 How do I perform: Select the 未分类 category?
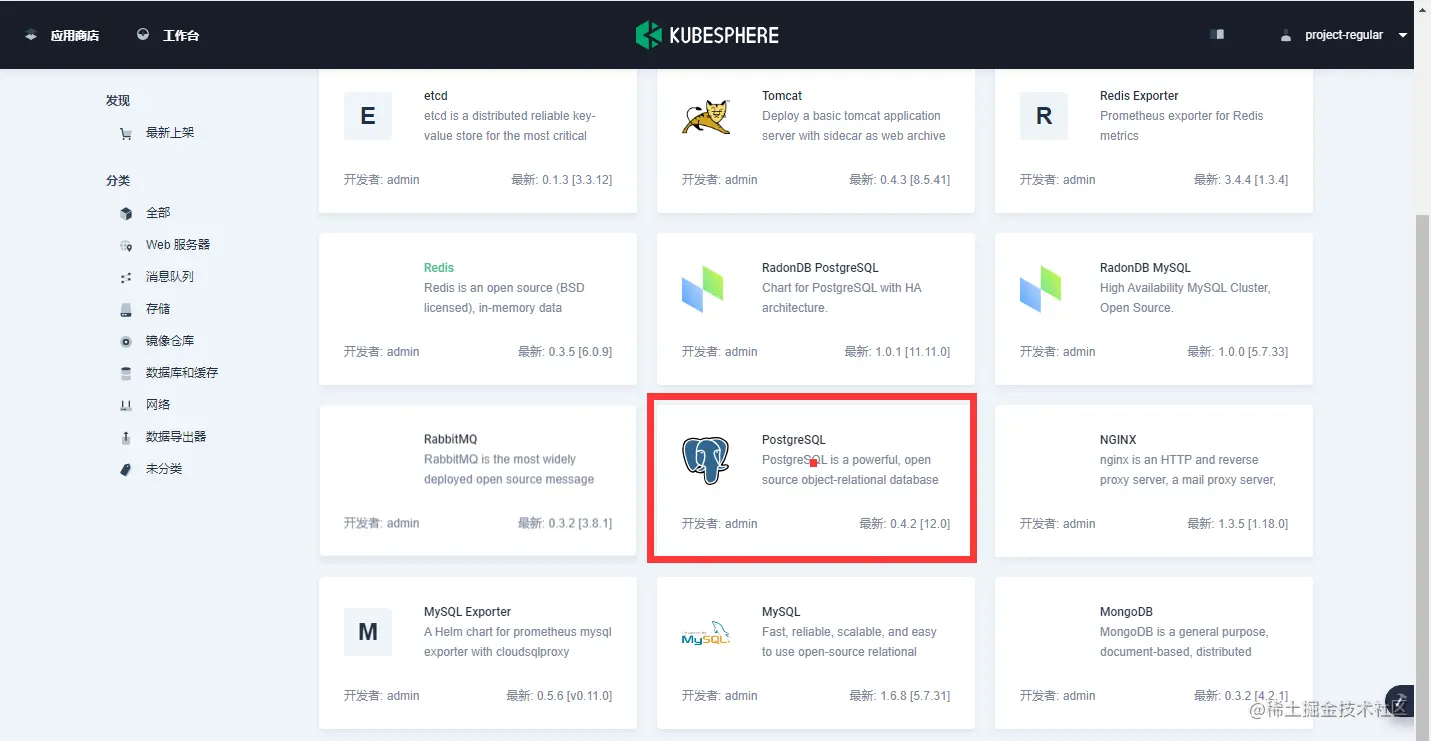(164, 468)
